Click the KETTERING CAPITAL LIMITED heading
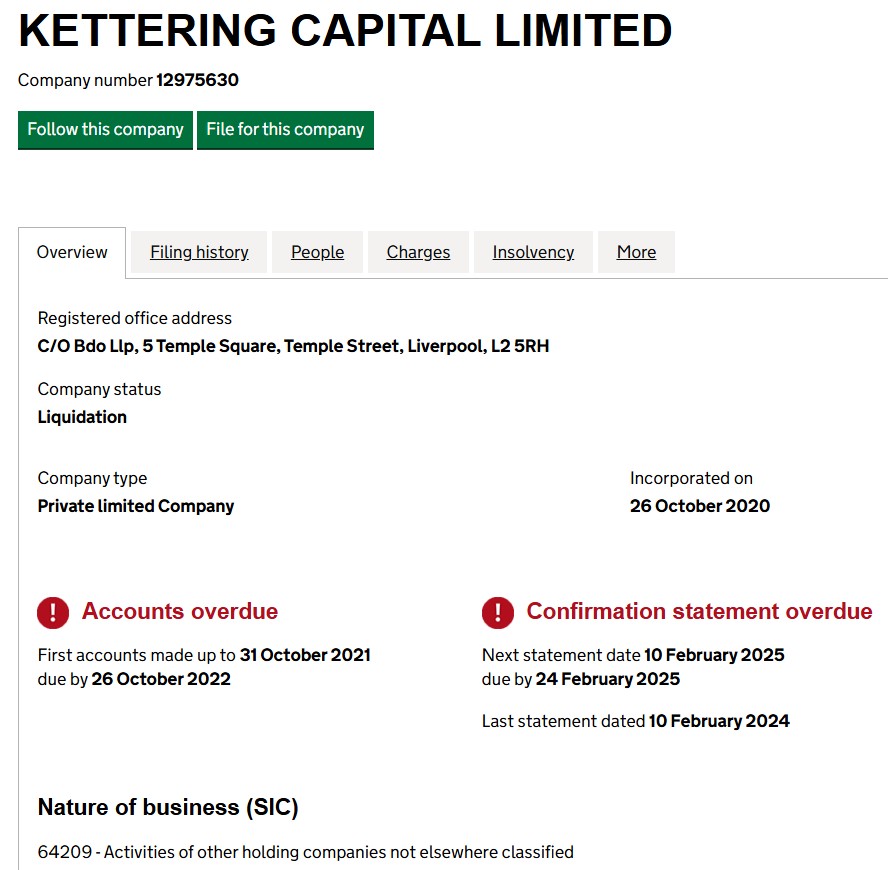This screenshot has height=870, width=888. coord(345,31)
